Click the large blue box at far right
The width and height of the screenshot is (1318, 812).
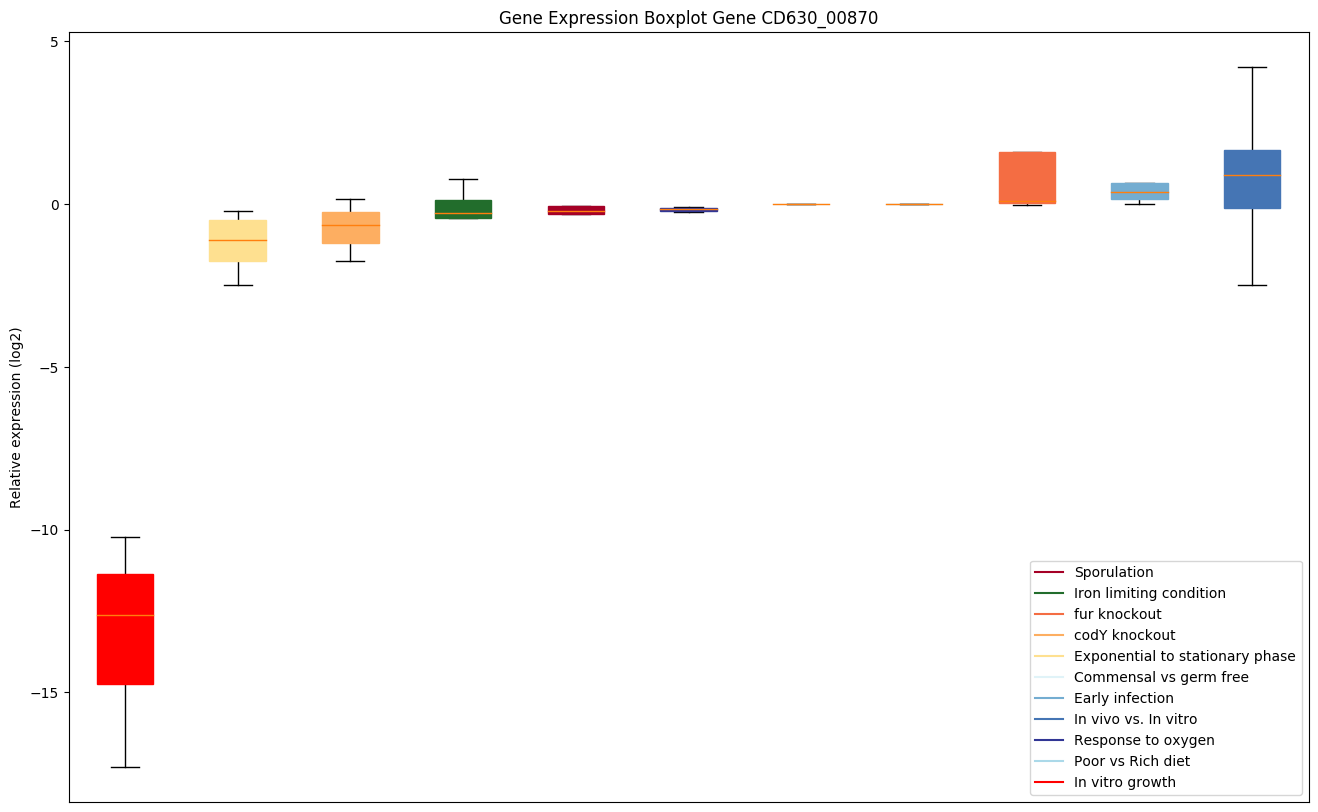[x=1252, y=179]
